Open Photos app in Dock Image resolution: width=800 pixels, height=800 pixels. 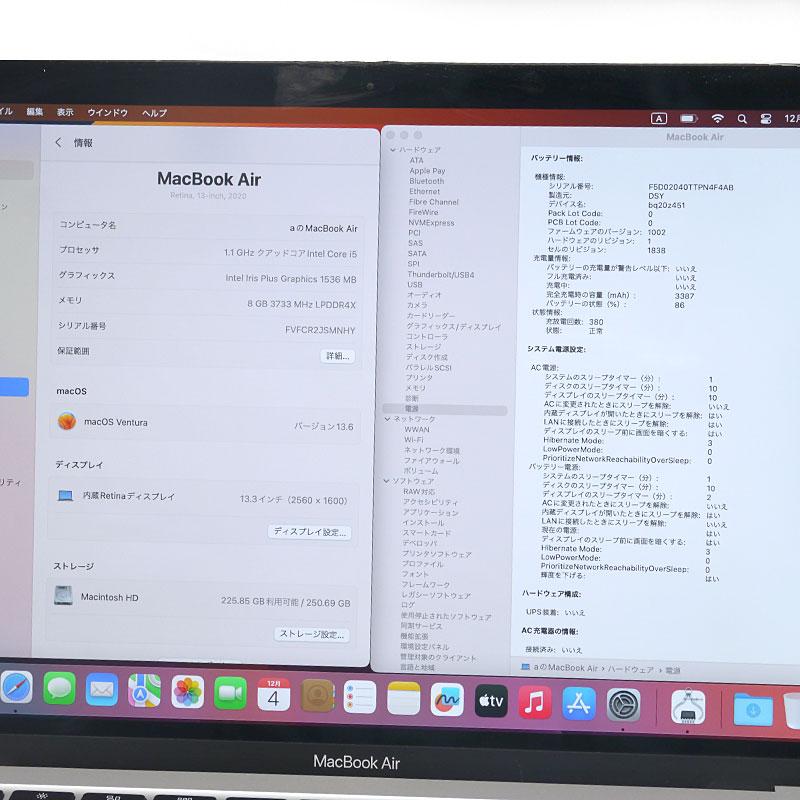click(x=187, y=692)
